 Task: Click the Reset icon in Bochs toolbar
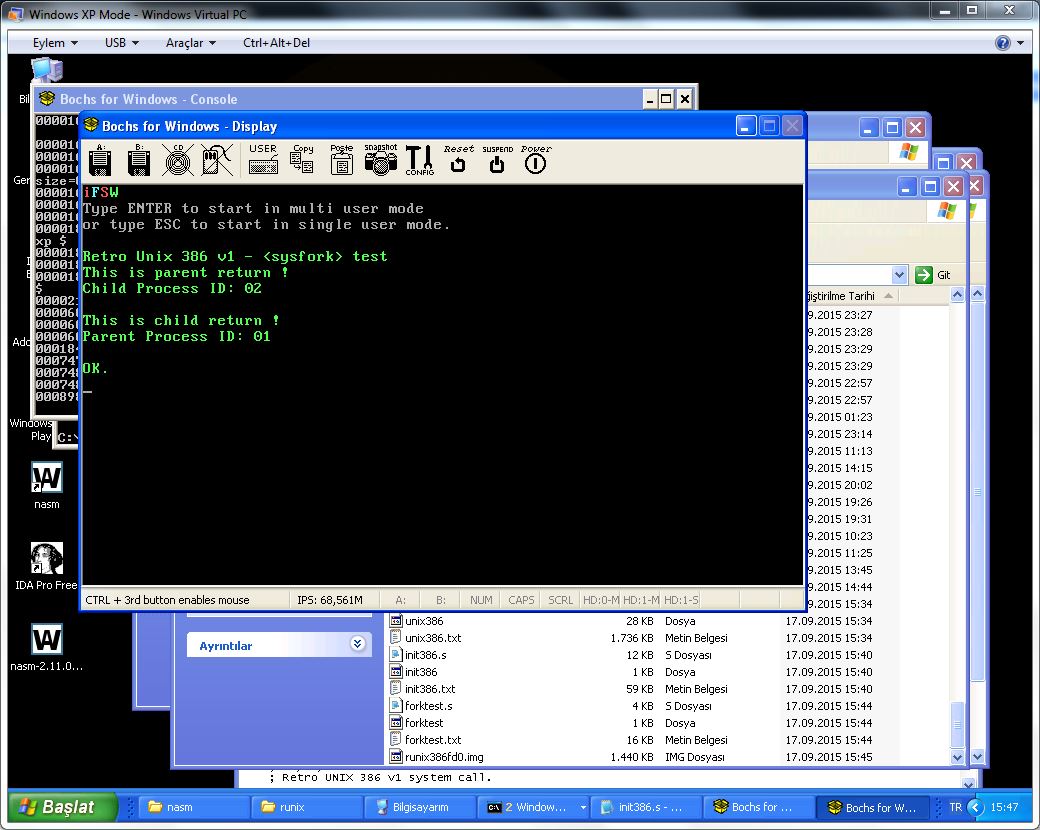458,159
